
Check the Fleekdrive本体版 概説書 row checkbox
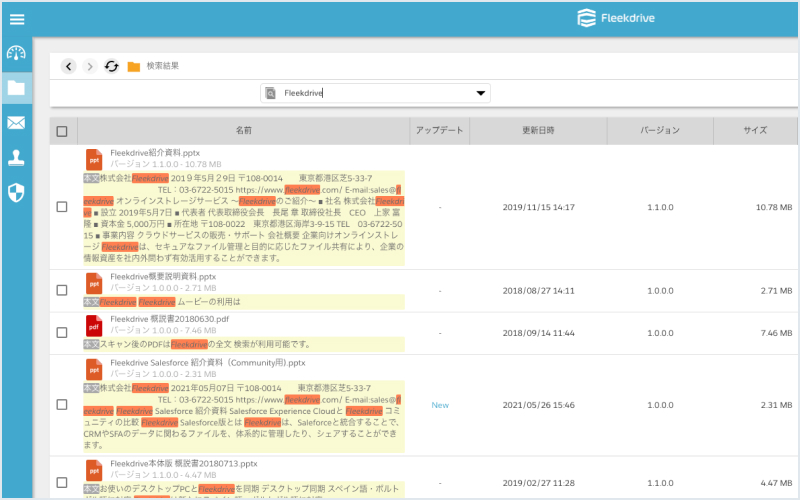click(x=62, y=482)
